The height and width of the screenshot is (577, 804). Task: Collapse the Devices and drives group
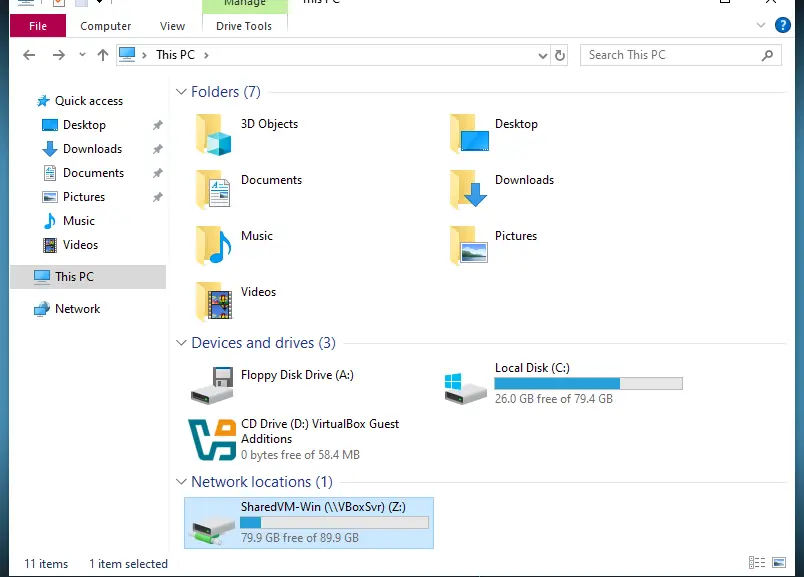(181, 343)
